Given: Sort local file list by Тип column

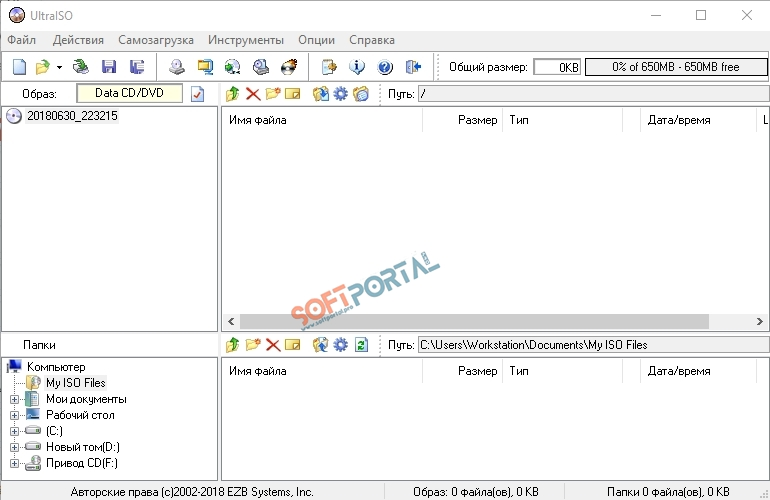Looking at the screenshot, I should click(562, 371).
